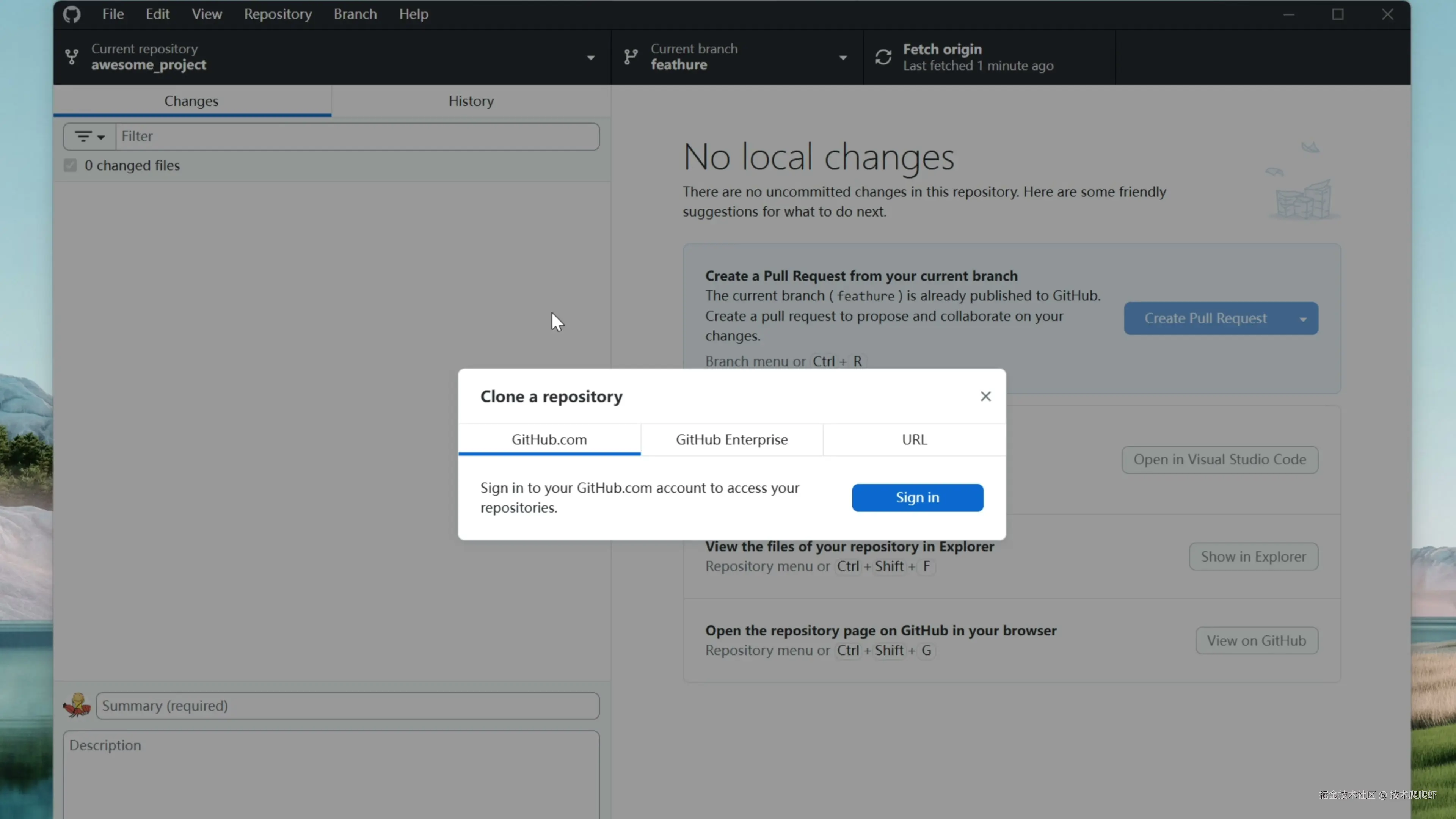Image resolution: width=1456 pixels, height=819 pixels.
Task: Open the Create Pull Request dropdown arrow
Action: (1304, 319)
